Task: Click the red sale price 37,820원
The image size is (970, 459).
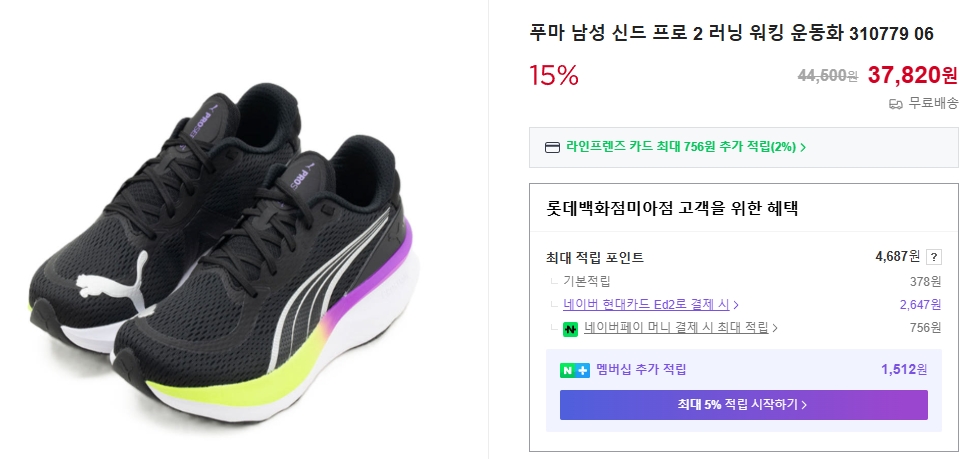Action: pyautogui.click(x=913, y=75)
